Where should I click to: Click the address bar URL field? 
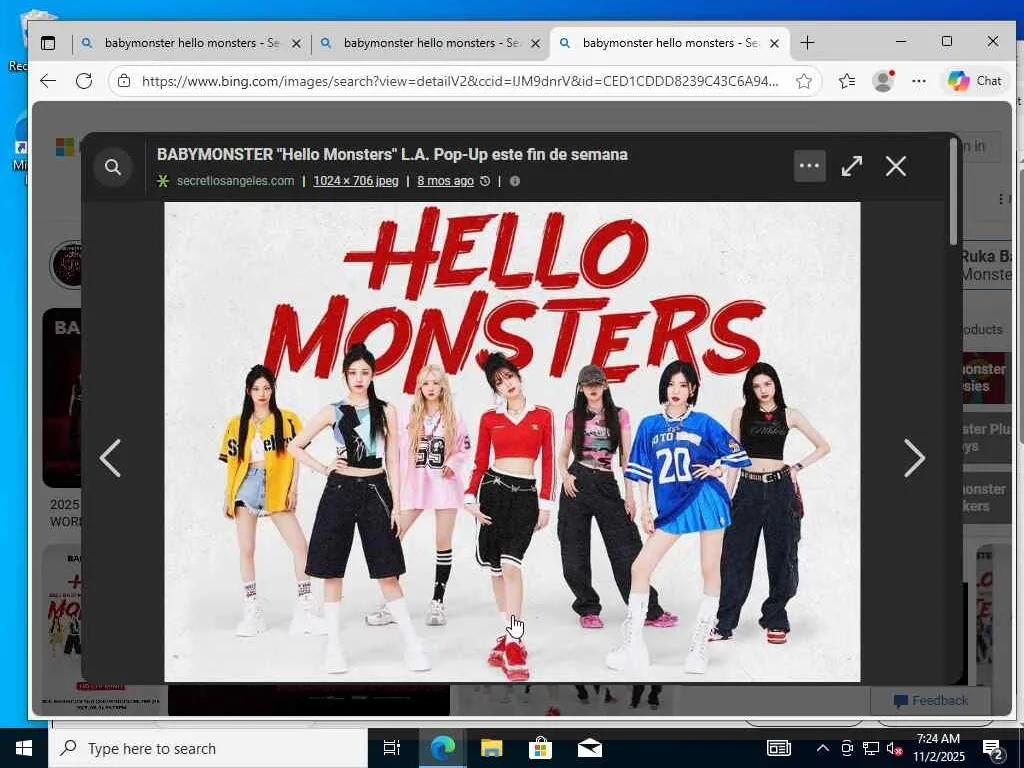click(460, 81)
